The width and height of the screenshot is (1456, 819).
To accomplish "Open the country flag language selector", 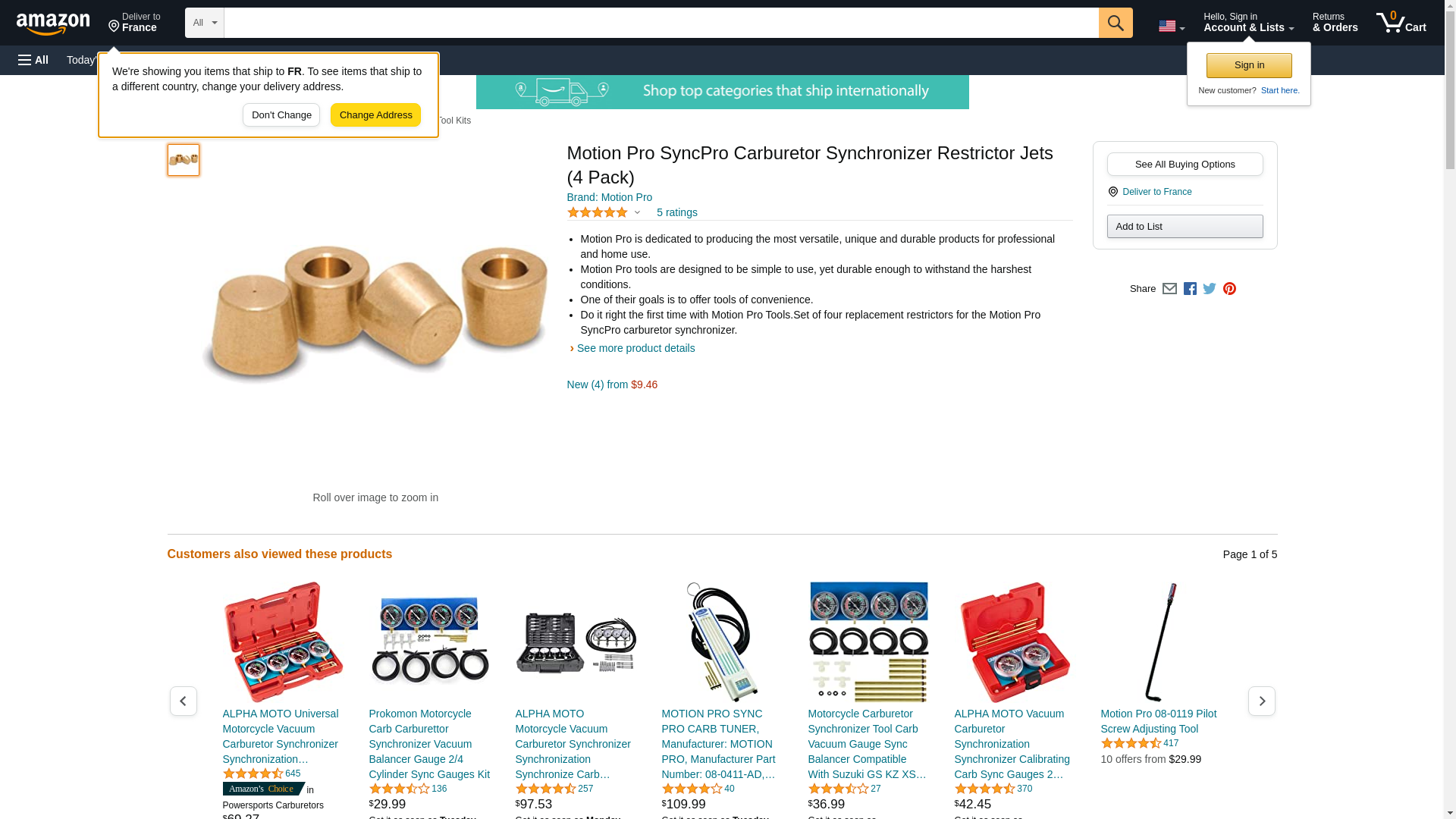I will point(1172,26).
